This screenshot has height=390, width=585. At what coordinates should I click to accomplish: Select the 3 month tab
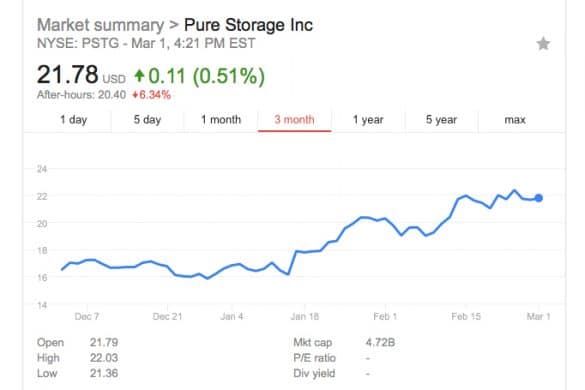[294, 120]
